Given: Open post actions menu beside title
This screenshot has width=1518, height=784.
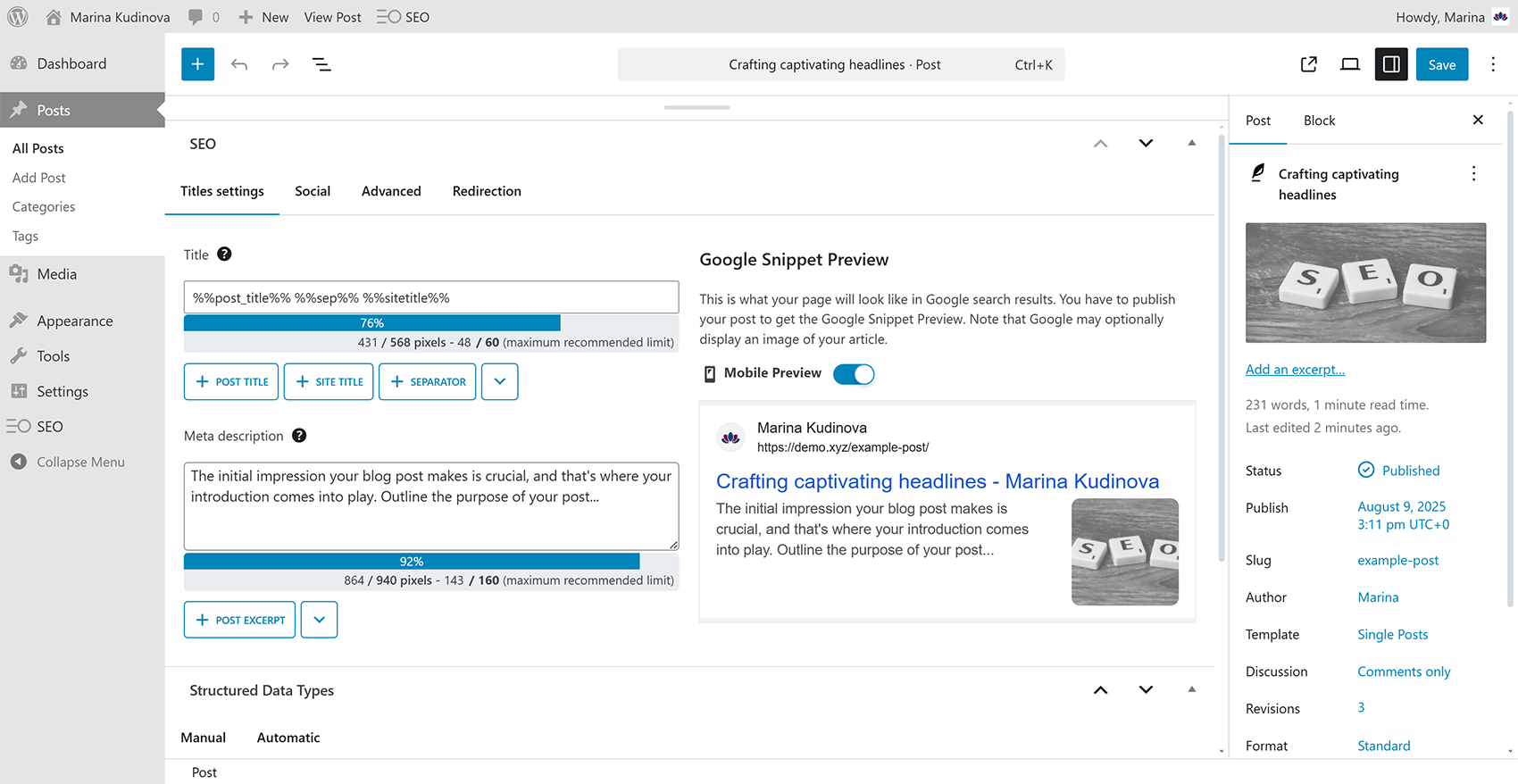Looking at the screenshot, I should [1473, 174].
